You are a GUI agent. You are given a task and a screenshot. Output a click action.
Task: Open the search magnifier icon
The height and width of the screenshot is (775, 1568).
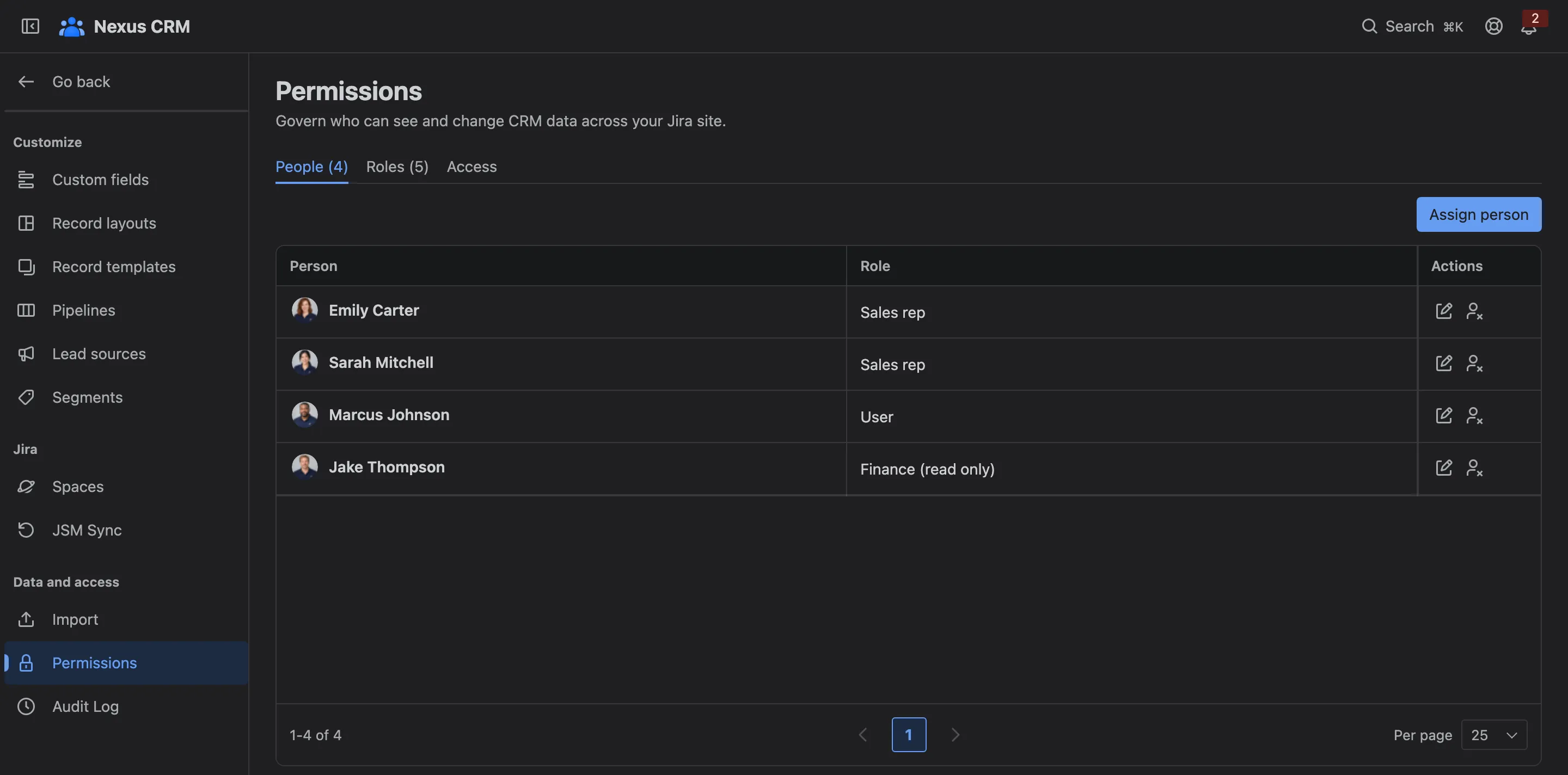tap(1369, 26)
